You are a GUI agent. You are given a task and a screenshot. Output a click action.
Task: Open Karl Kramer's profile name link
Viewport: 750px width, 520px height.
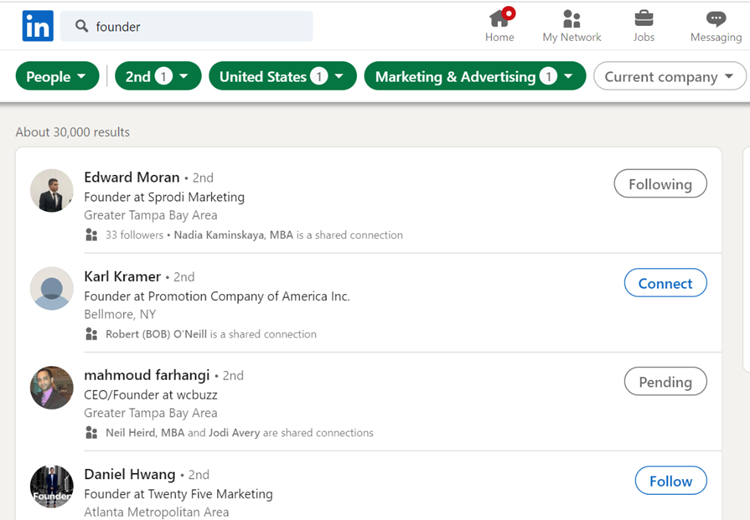pos(122,277)
